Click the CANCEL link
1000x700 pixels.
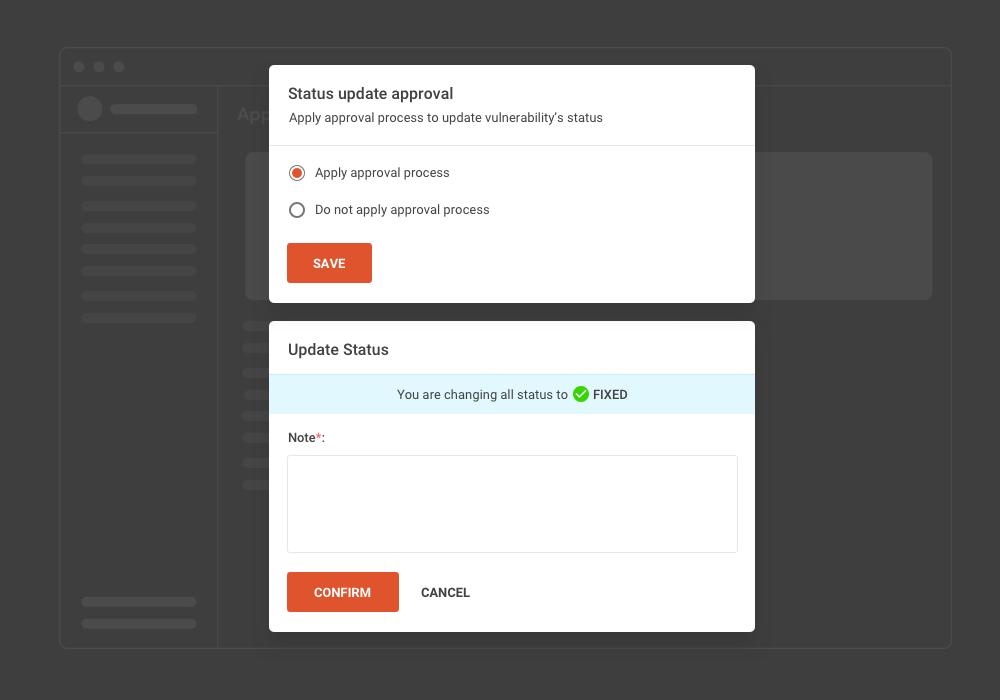pyautogui.click(x=445, y=592)
